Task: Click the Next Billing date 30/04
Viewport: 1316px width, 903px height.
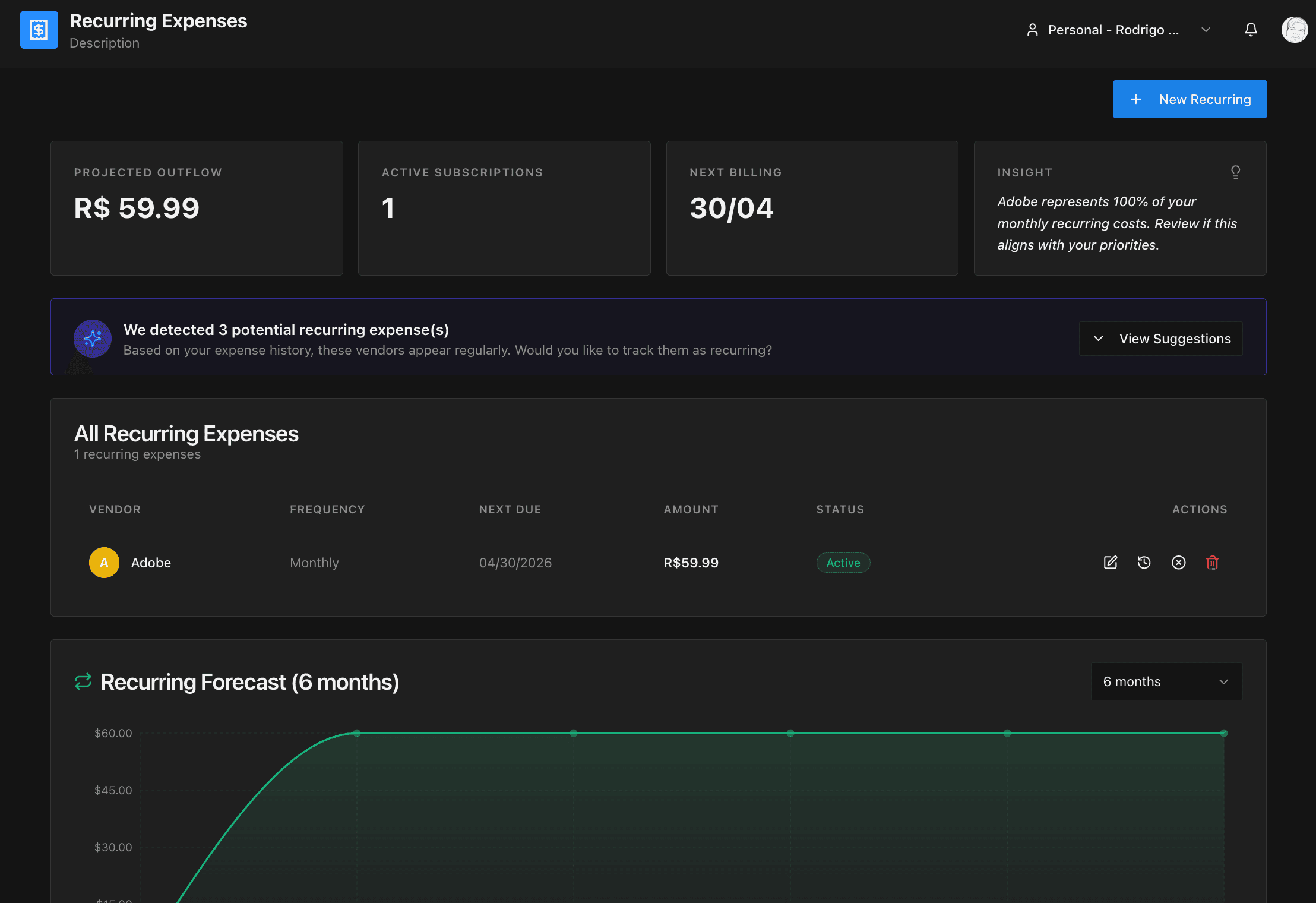Action: (x=732, y=209)
